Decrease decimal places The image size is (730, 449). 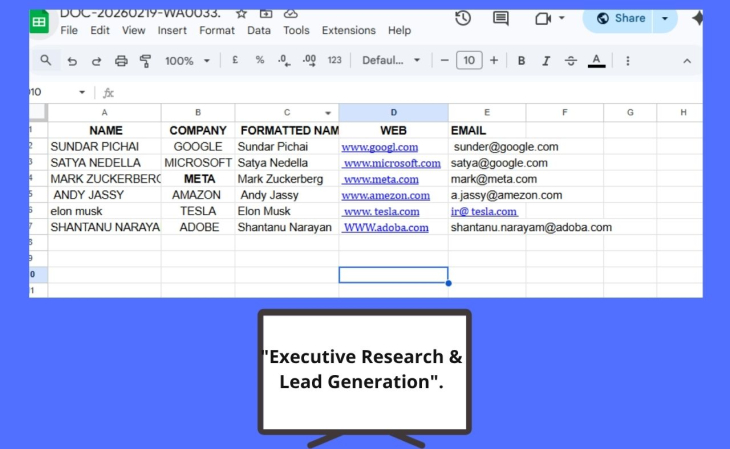(x=284, y=61)
